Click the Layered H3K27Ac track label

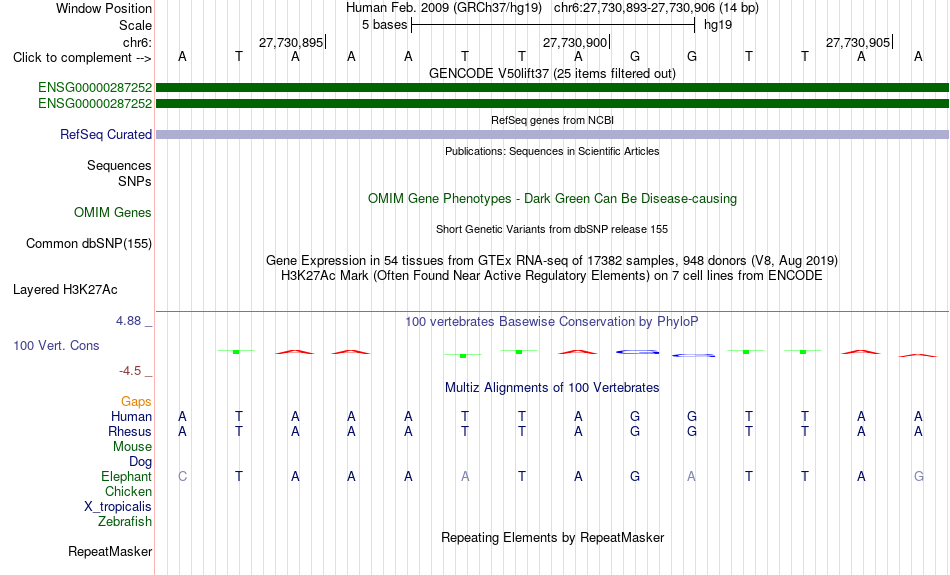point(65,290)
